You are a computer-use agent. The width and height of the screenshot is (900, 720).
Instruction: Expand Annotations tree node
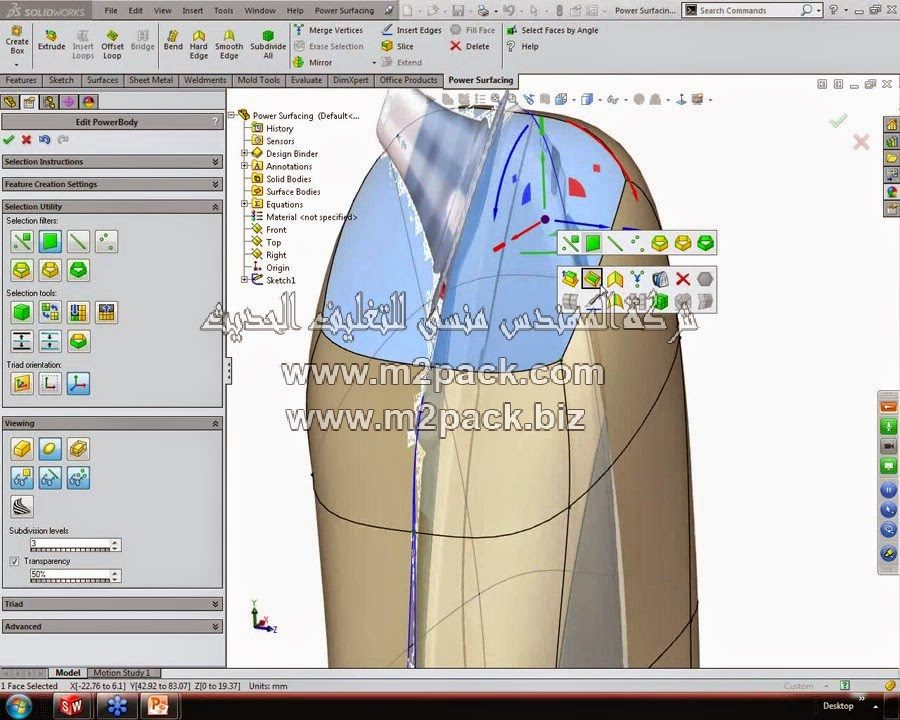coord(245,166)
